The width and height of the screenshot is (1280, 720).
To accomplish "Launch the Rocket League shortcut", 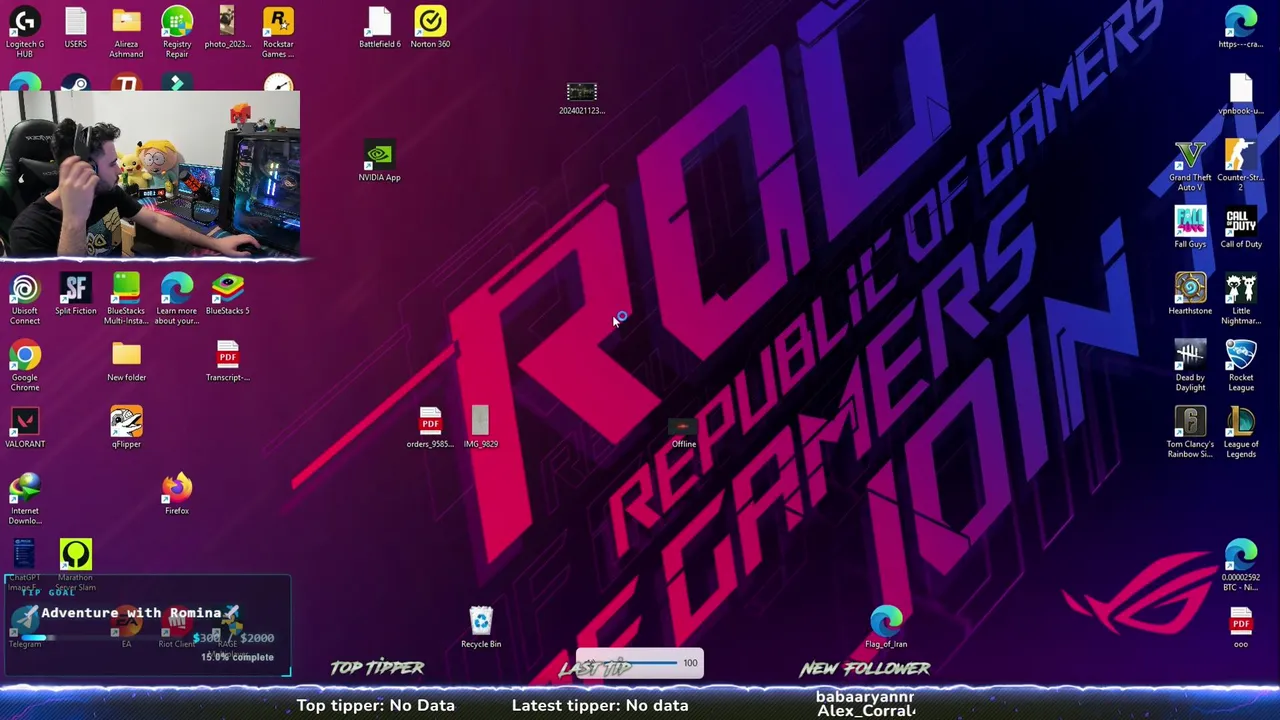I will point(1240,365).
